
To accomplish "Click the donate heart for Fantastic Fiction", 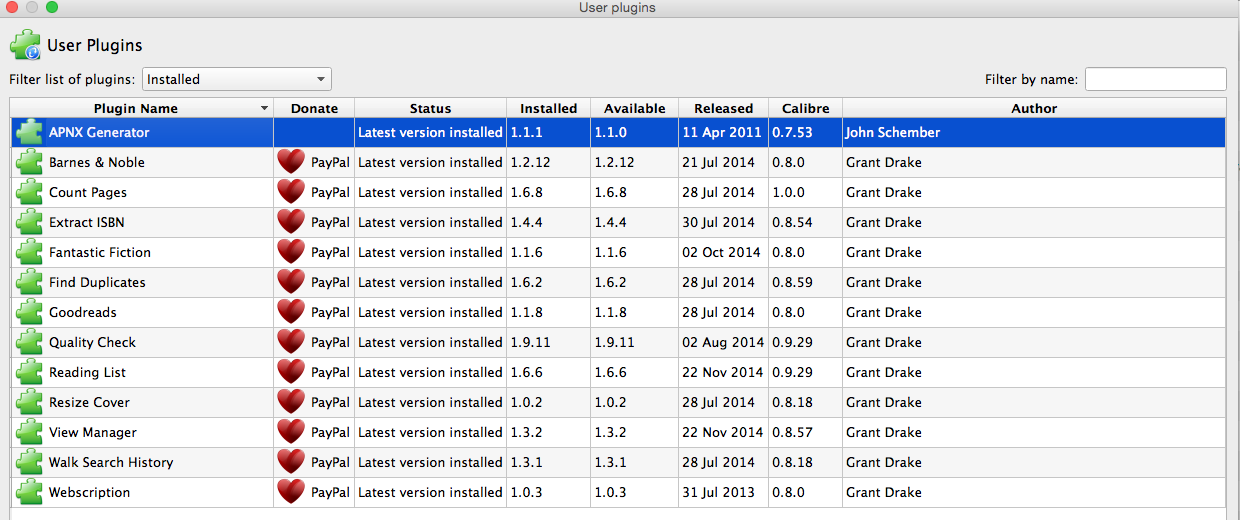I will point(291,252).
